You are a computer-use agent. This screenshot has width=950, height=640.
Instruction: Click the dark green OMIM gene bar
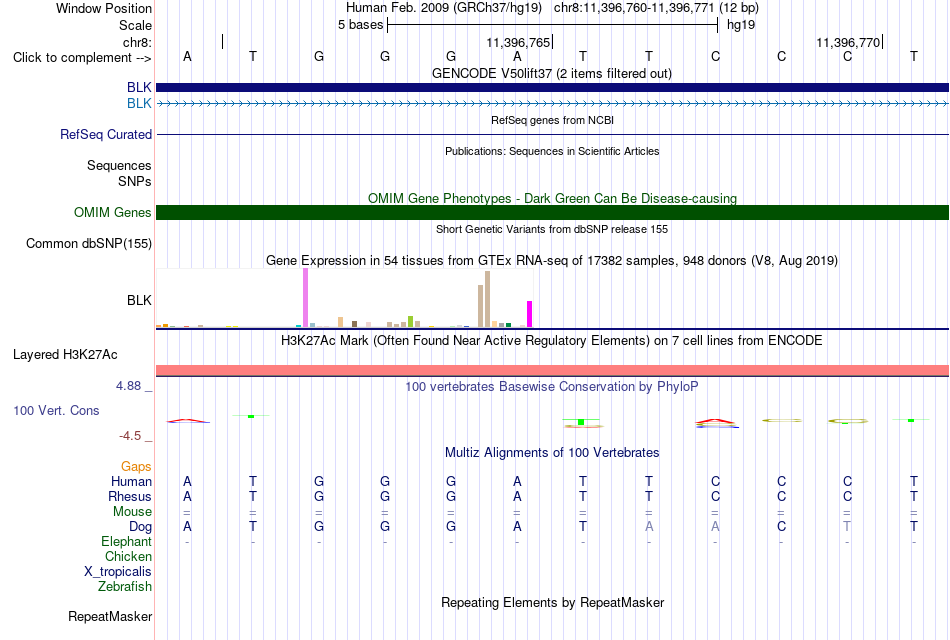tap(552, 212)
